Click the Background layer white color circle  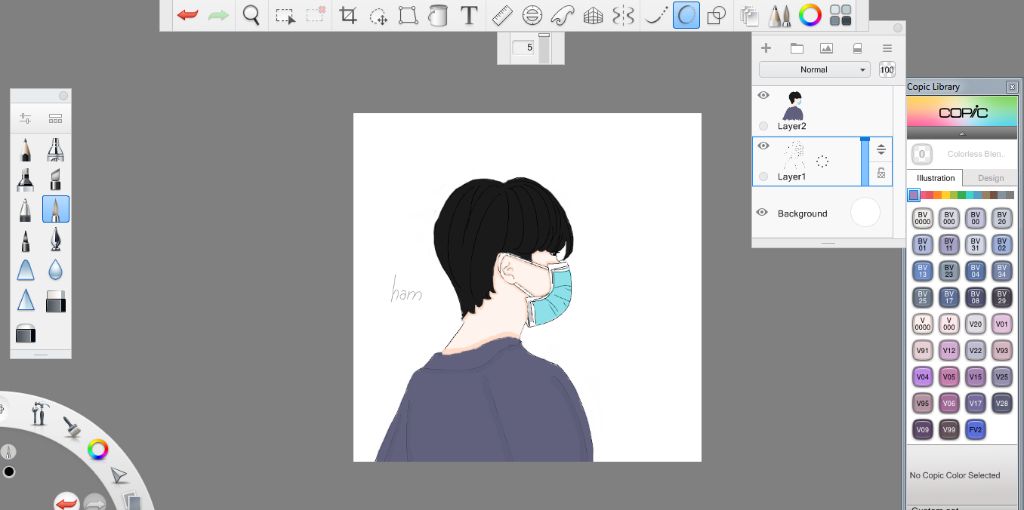pos(865,213)
